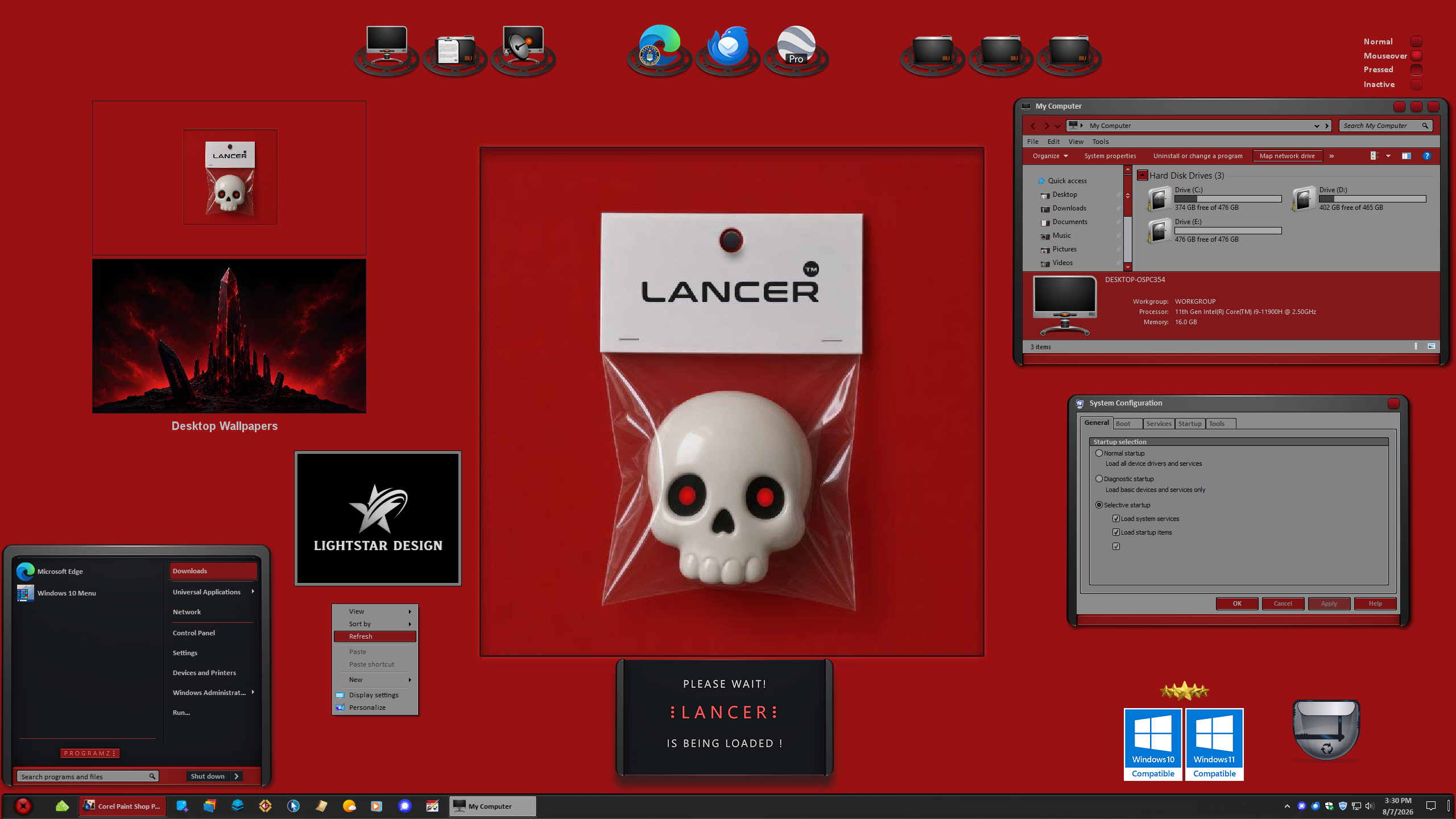This screenshot has height=819, width=1456.
Task: Click the Drive (E:) free space bar
Action: click(x=1228, y=231)
